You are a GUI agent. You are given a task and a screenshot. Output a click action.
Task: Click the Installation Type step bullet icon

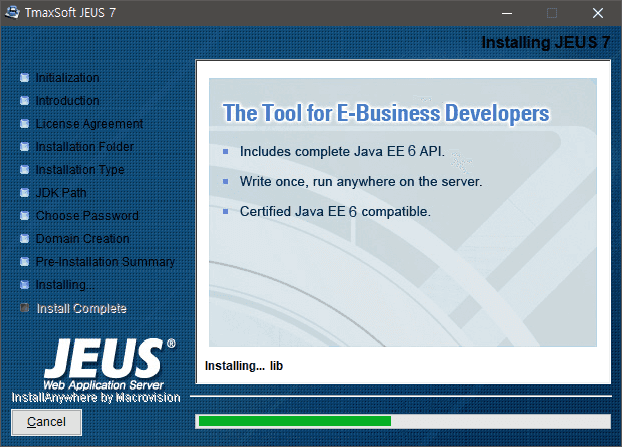(25, 170)
